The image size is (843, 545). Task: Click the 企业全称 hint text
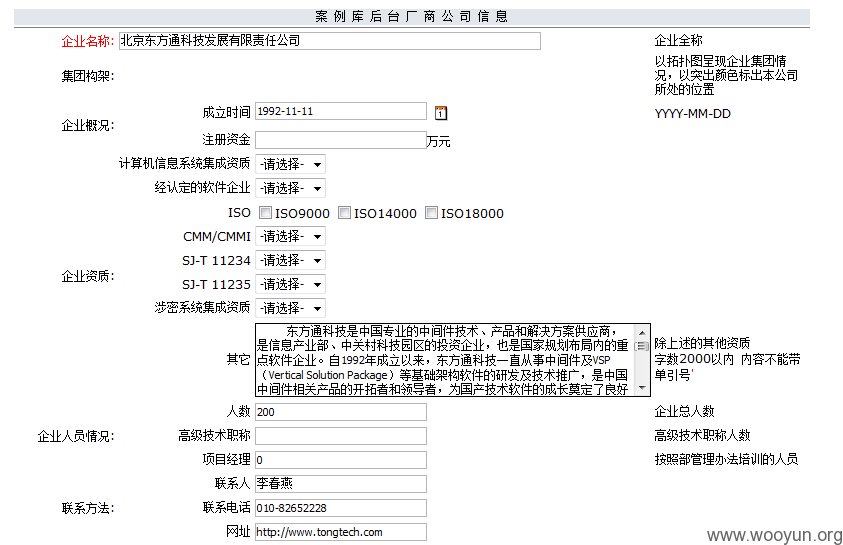click(678, 40)
